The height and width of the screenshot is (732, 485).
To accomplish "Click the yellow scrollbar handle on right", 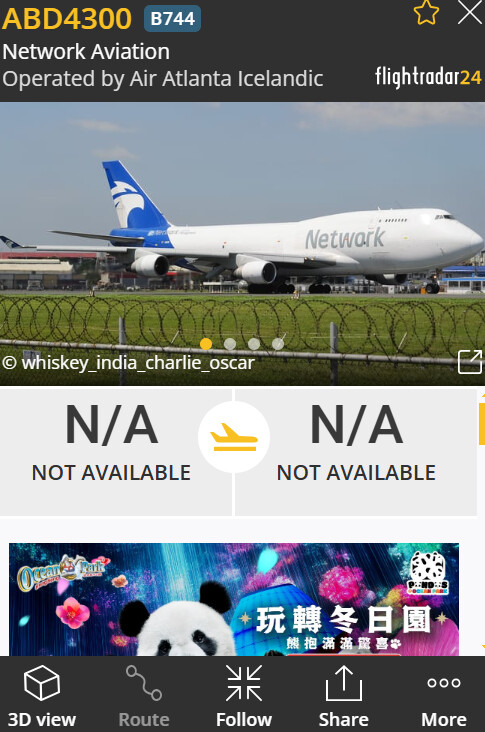I will [482, 423].
